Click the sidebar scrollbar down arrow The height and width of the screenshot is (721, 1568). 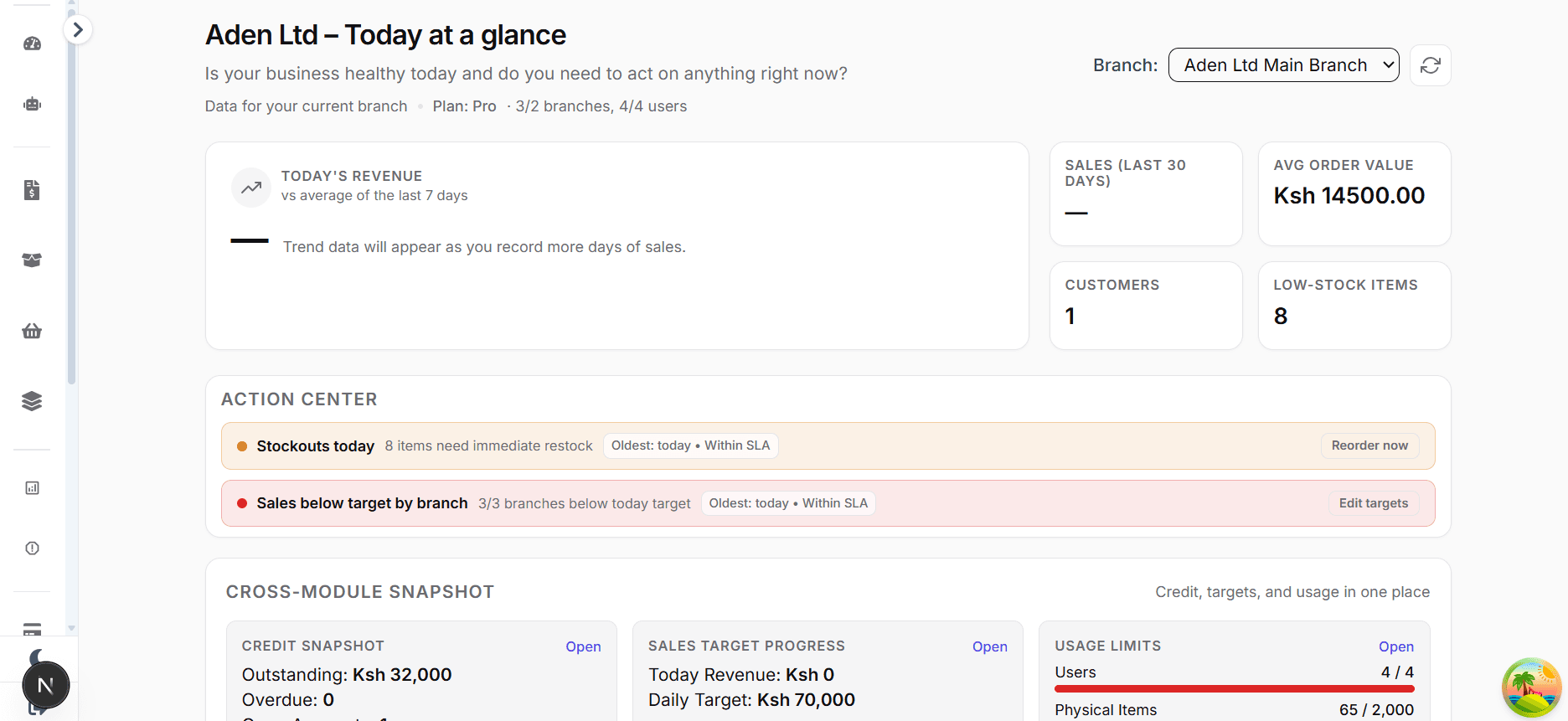72,628
